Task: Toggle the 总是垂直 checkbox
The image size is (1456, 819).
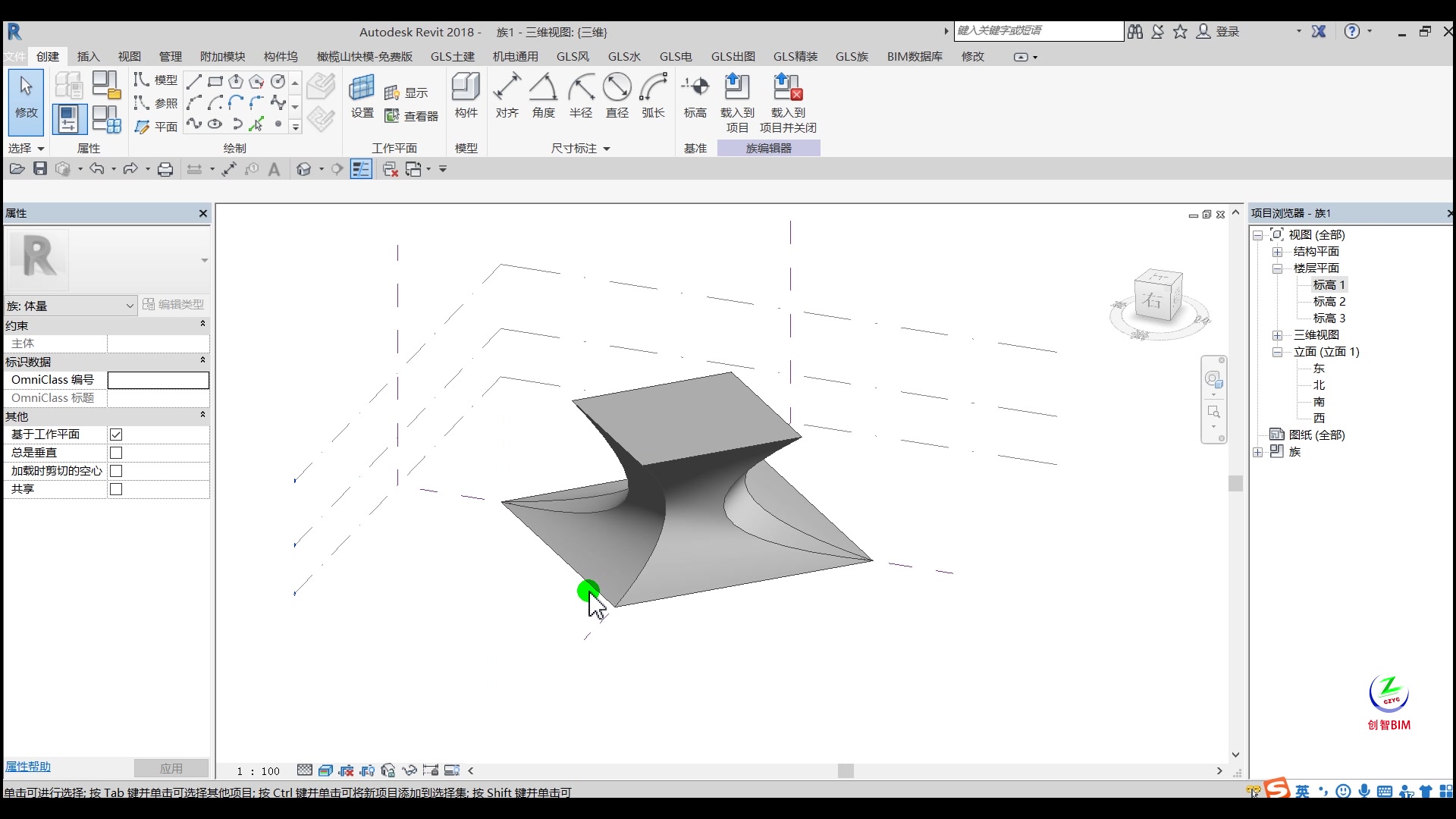Action: coord(116,452)
